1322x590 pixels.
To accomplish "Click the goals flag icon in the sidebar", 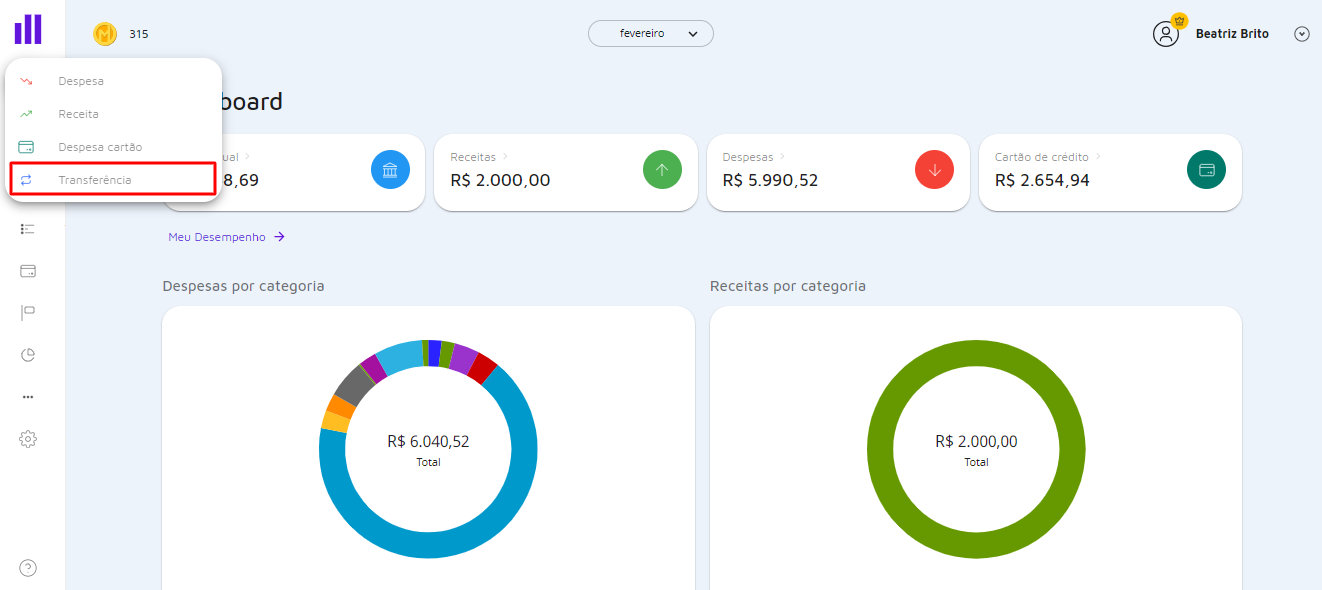I will pos(27,312).
